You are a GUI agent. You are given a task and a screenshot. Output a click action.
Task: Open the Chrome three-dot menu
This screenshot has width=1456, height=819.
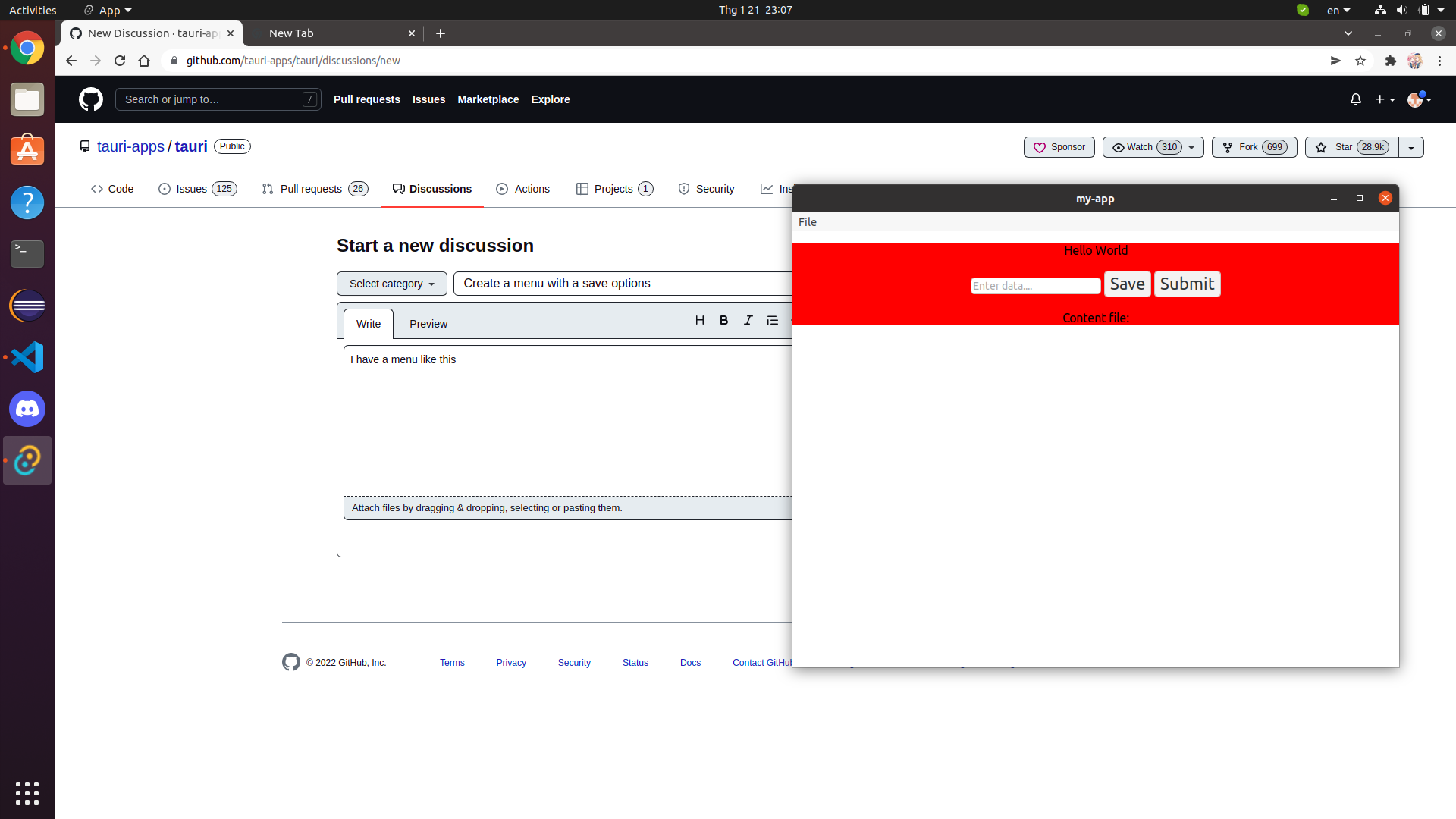coord(1439,61)
